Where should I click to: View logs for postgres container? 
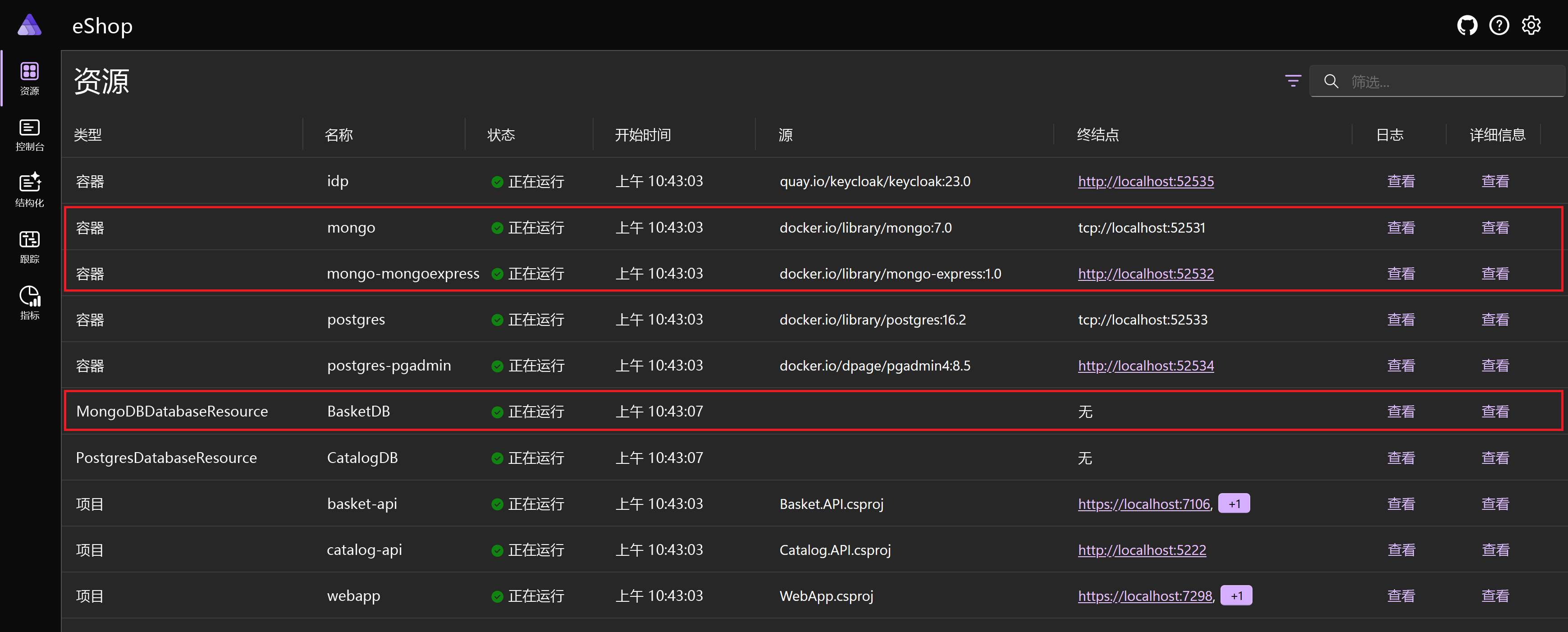[1401, 320]
